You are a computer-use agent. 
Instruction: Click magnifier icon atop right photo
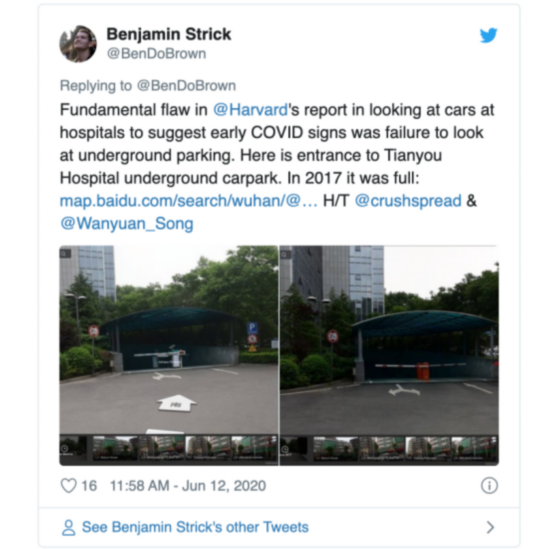286,253
